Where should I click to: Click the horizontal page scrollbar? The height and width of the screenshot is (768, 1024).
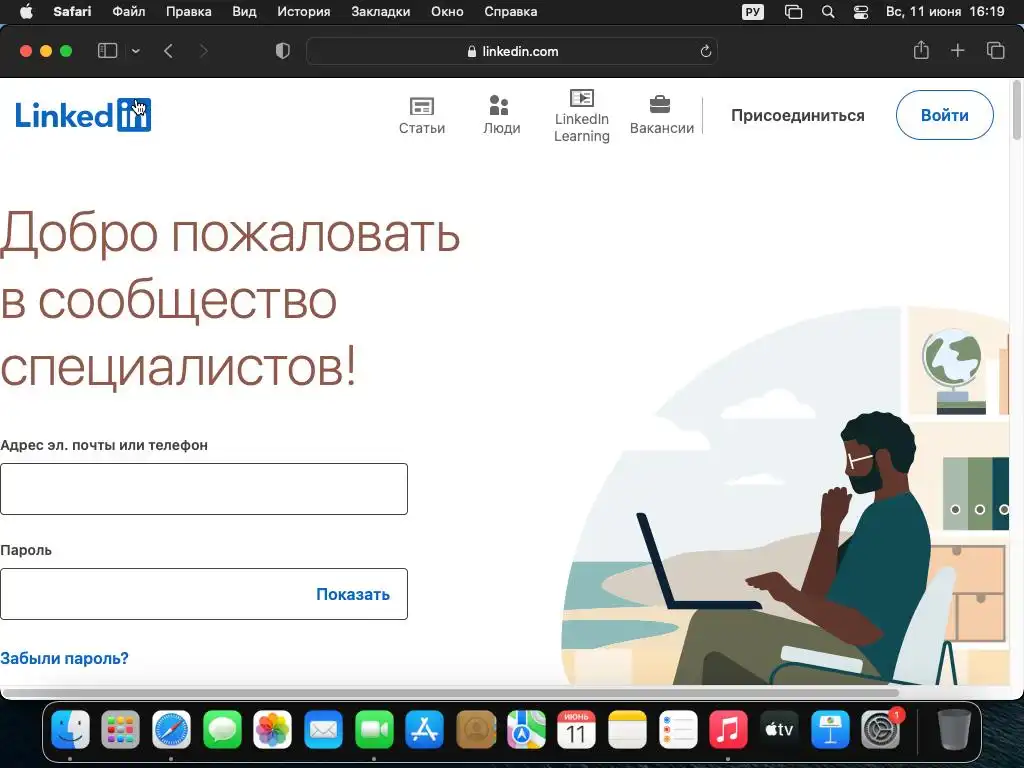pos(451,692)
